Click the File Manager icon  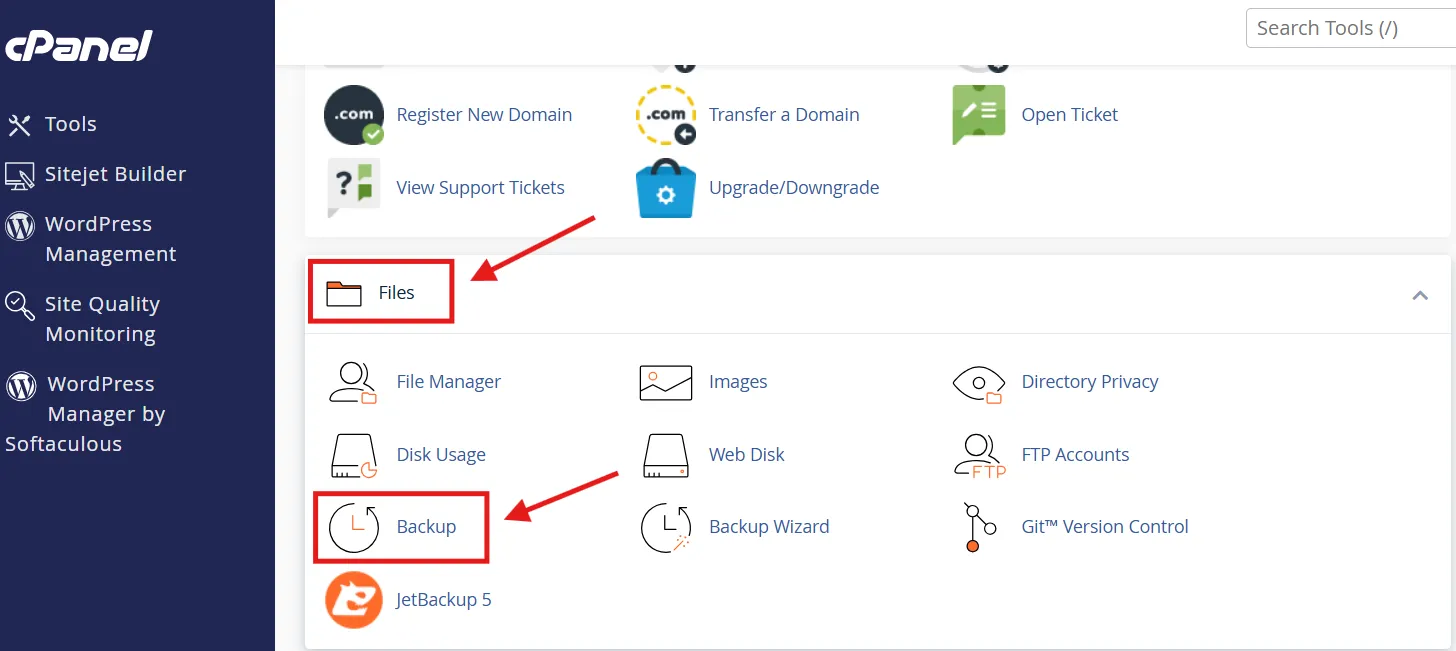pos(353,382)
